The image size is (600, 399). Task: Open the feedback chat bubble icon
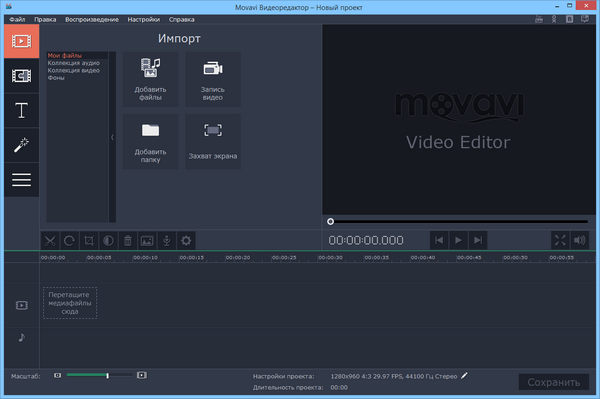[x=585, y=19]
